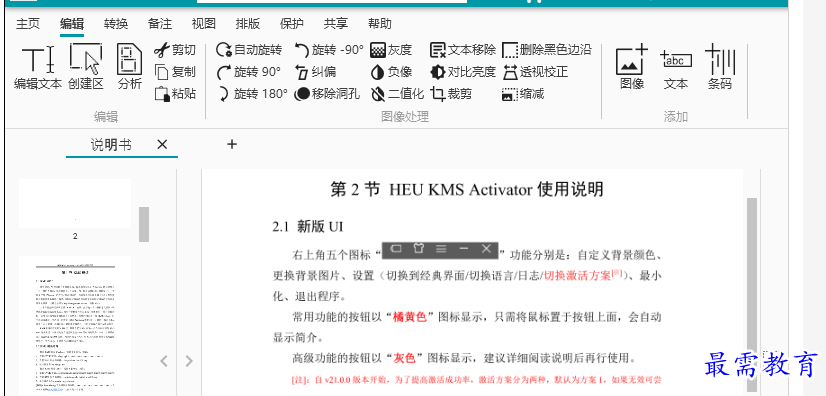Image resolution: width=826 pixels, height=396 pixels.
Task: Select the 编辑 (Edit) ribbon tab
Action: tap(72, 24)
